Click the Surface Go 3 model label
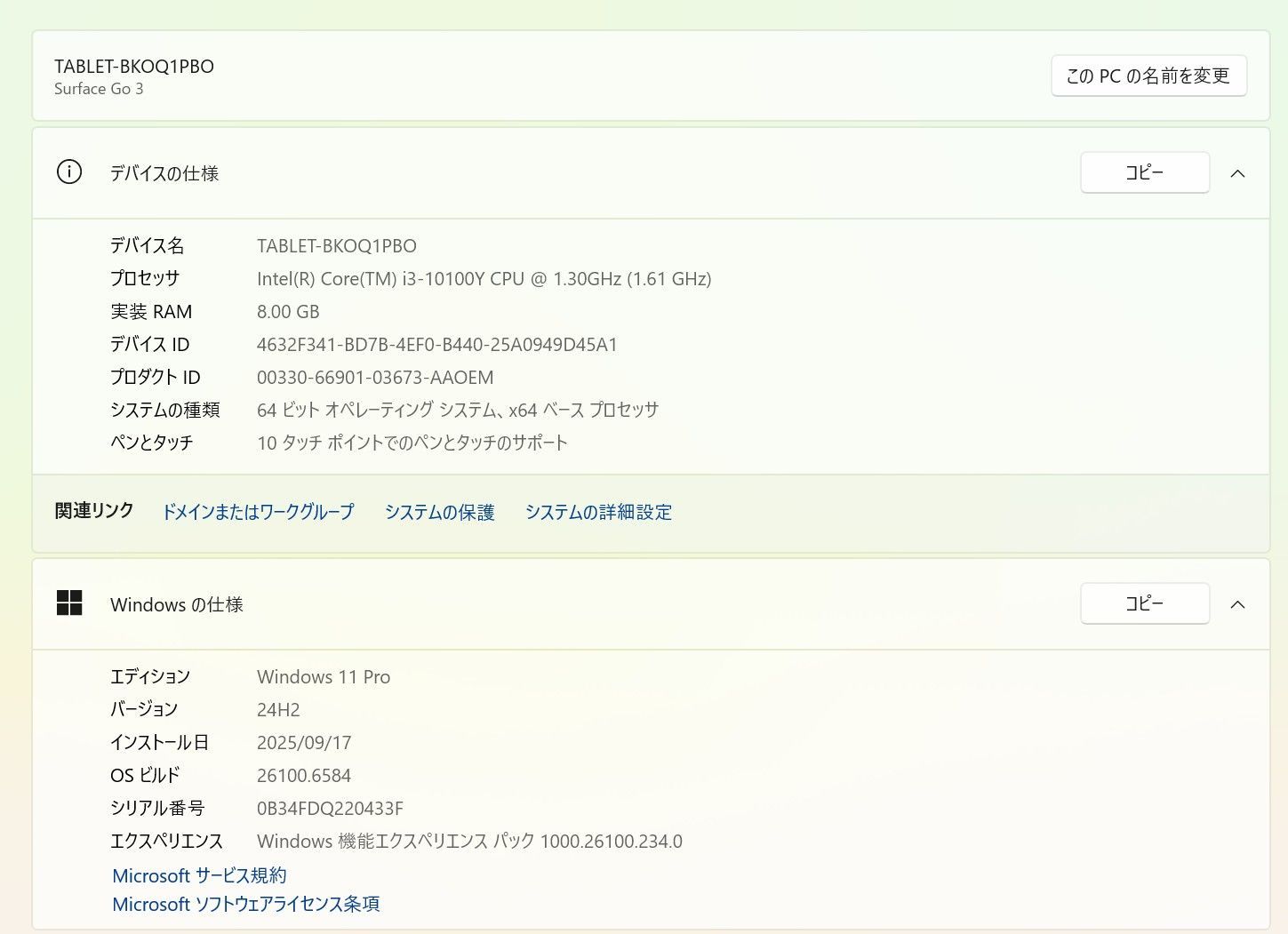Image resolution: width=1288 pixels, height=934 pixels. (x=99, y=89)
